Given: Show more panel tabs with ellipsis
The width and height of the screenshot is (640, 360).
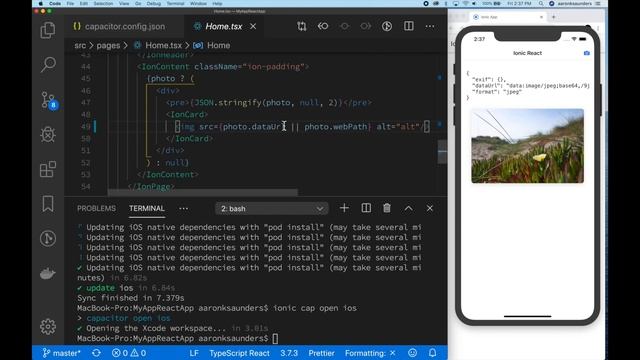Looking at the screenshot, I should pyautogui.click(x=184, y=209).
